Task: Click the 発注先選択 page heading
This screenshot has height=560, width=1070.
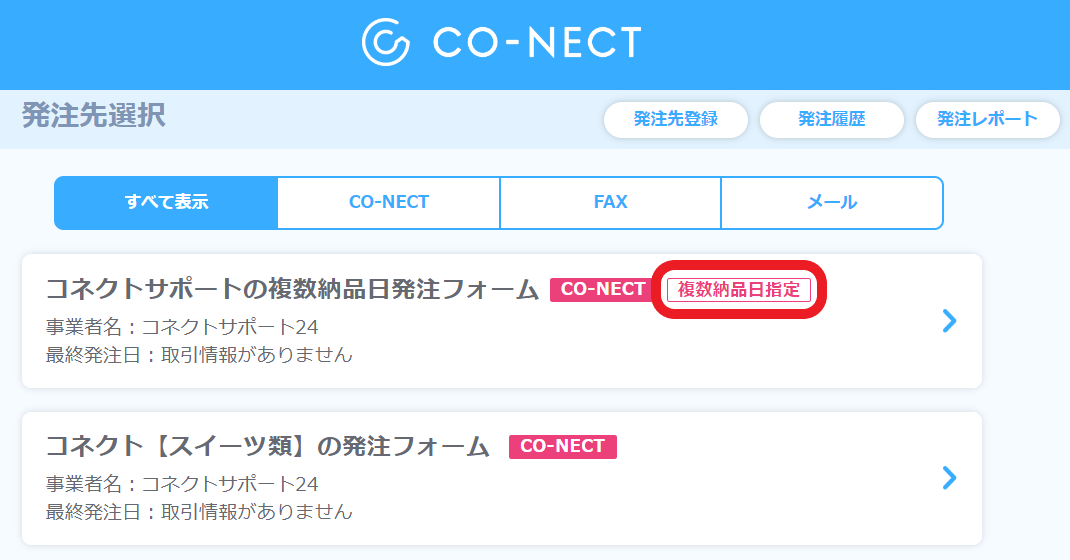Action: coord(93,115)
